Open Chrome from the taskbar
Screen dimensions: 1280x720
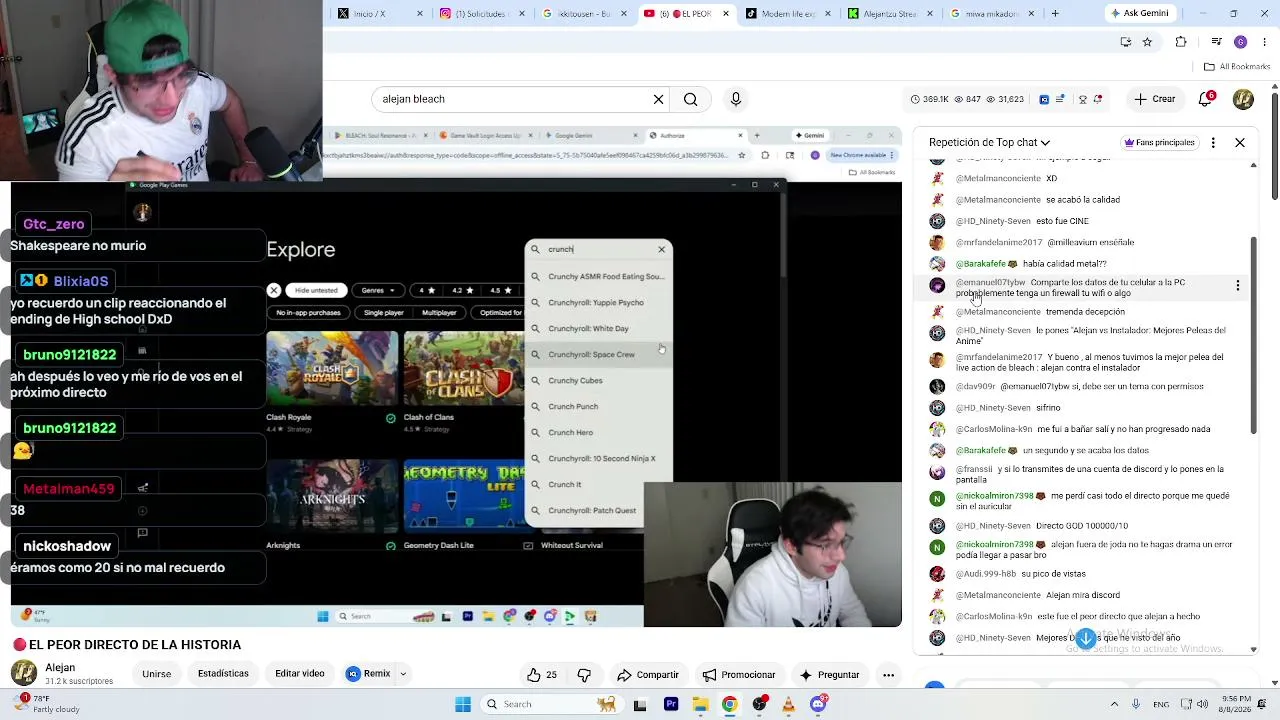pyautogui.click(x=730, y=704)
